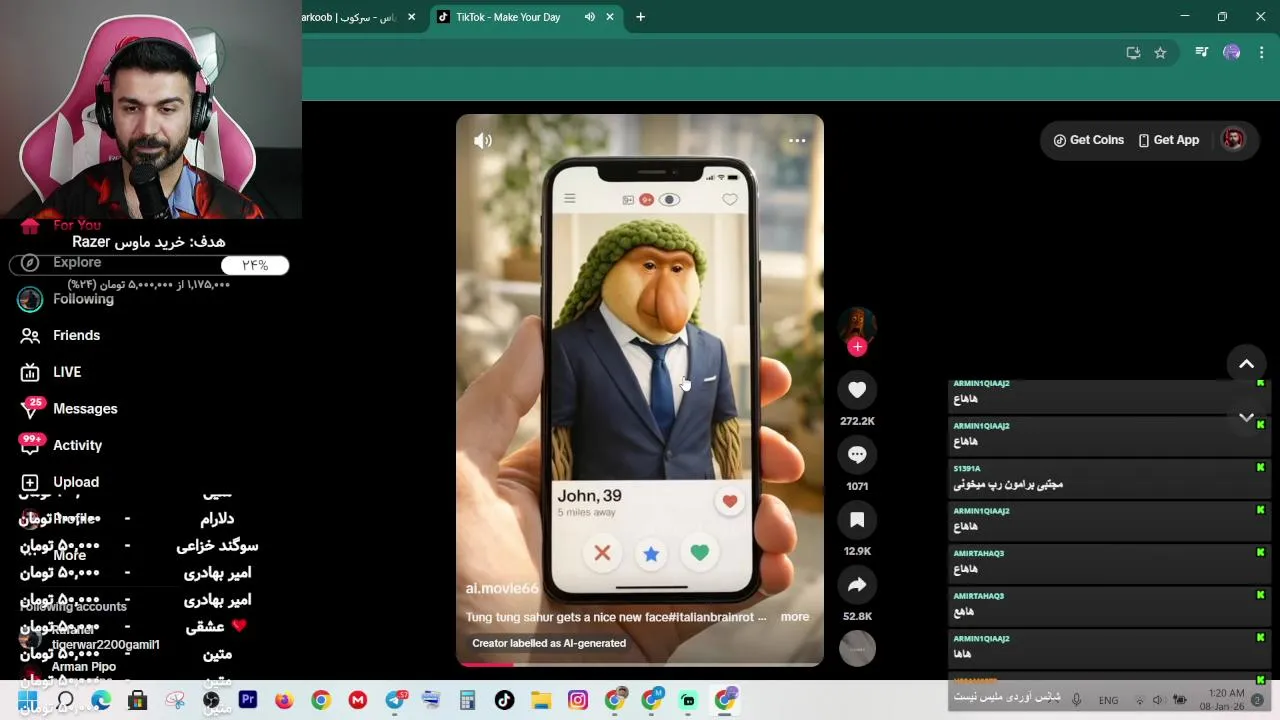This screenshot has height=720, width=1280.
Task: Open Windows Start button
Action: tap(27, 701)
